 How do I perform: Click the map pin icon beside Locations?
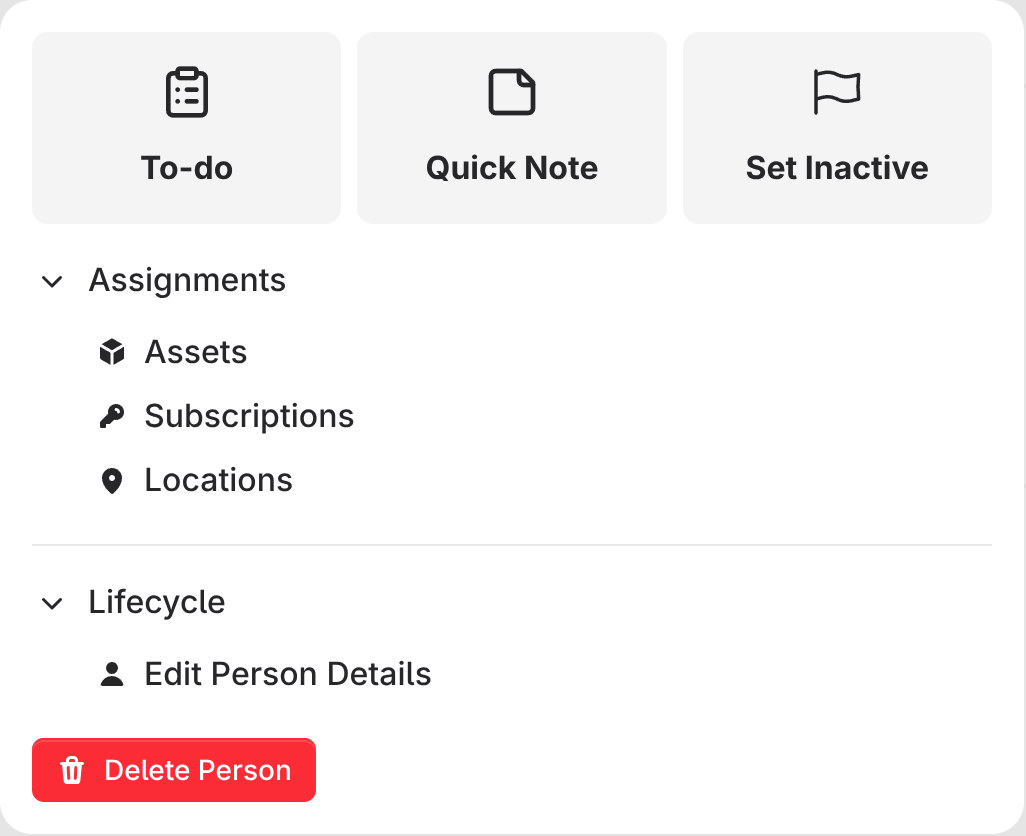pyautogui.click(x=112, y=481)
